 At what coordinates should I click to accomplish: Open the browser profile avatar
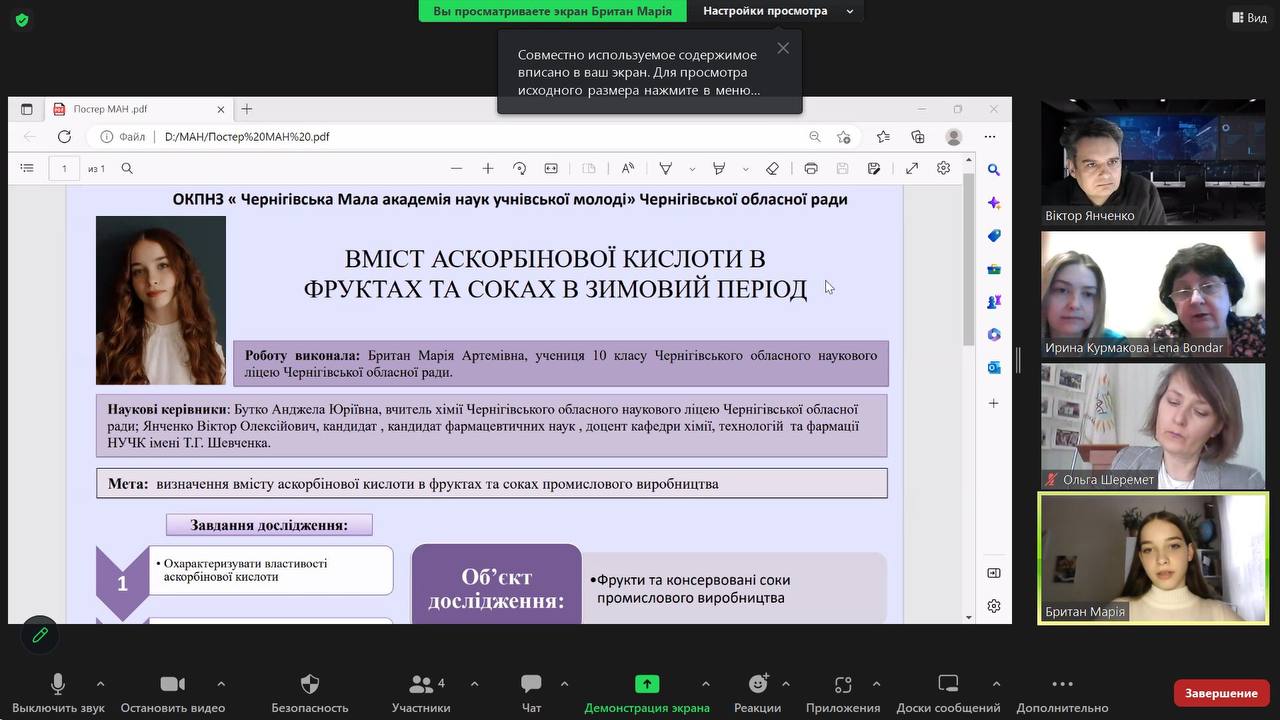point(954,137)
